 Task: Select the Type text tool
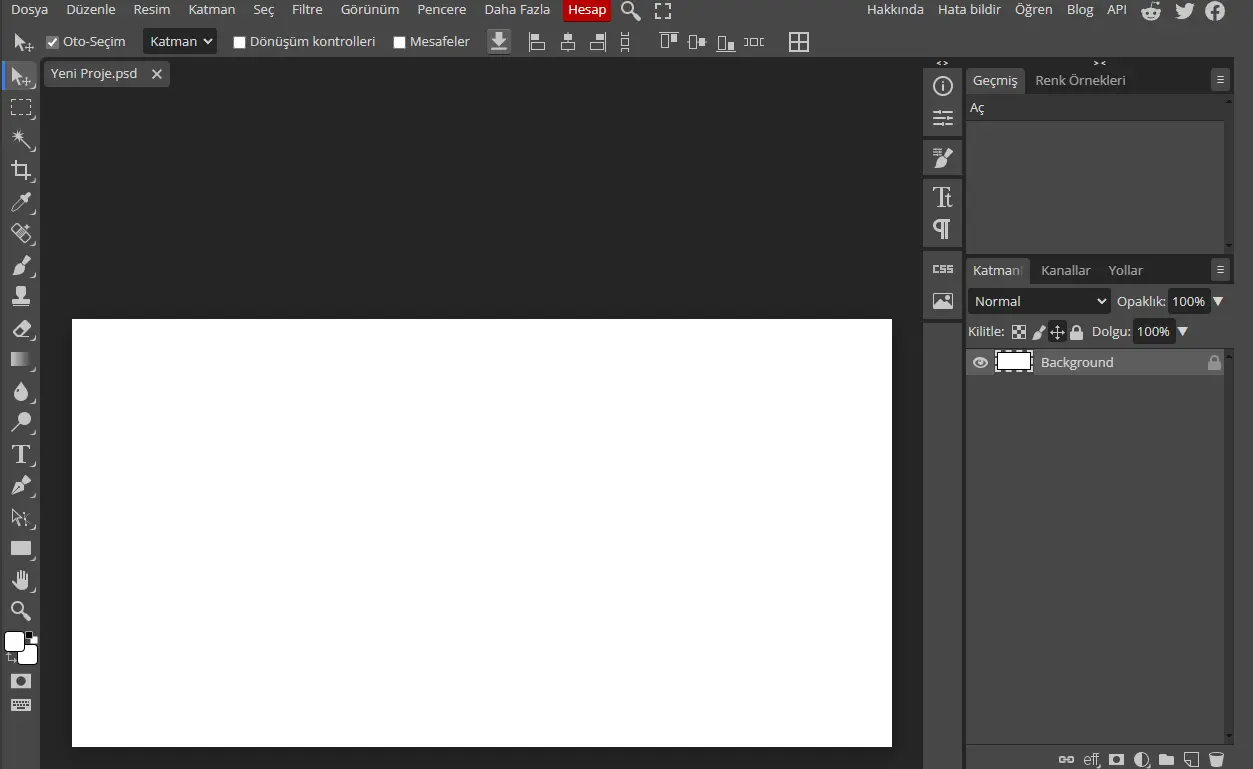(x=21, y=454)
